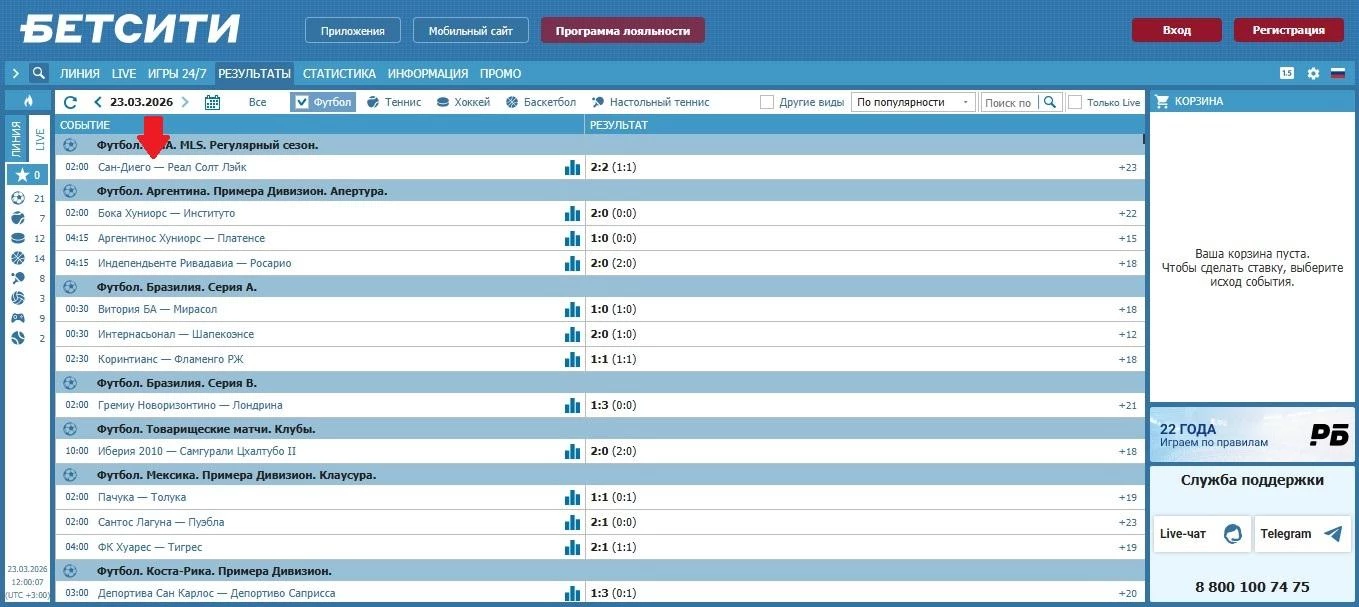Open statistics chart for Пачука — Толука
The height and width of the screenshot is (607, 1359).
coord(572,497)
